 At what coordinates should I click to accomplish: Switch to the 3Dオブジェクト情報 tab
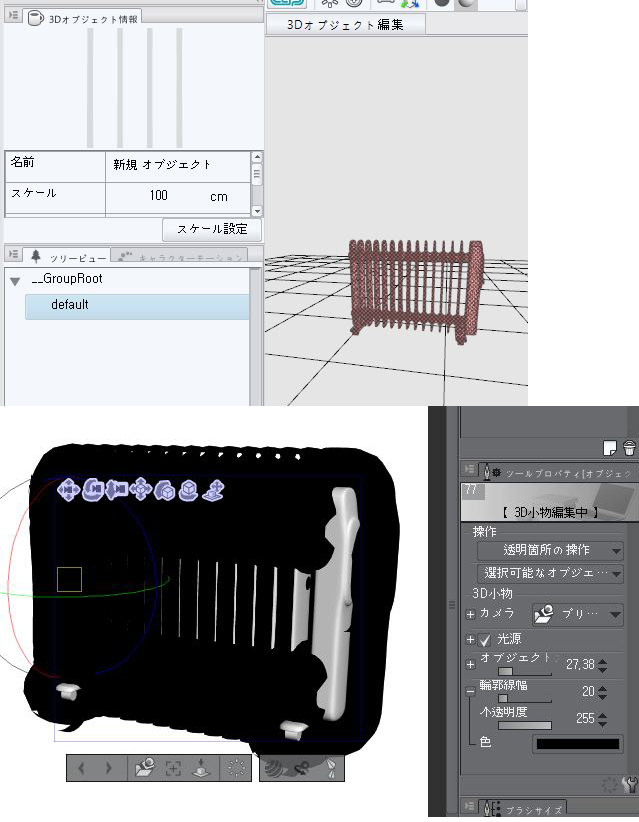84,18
